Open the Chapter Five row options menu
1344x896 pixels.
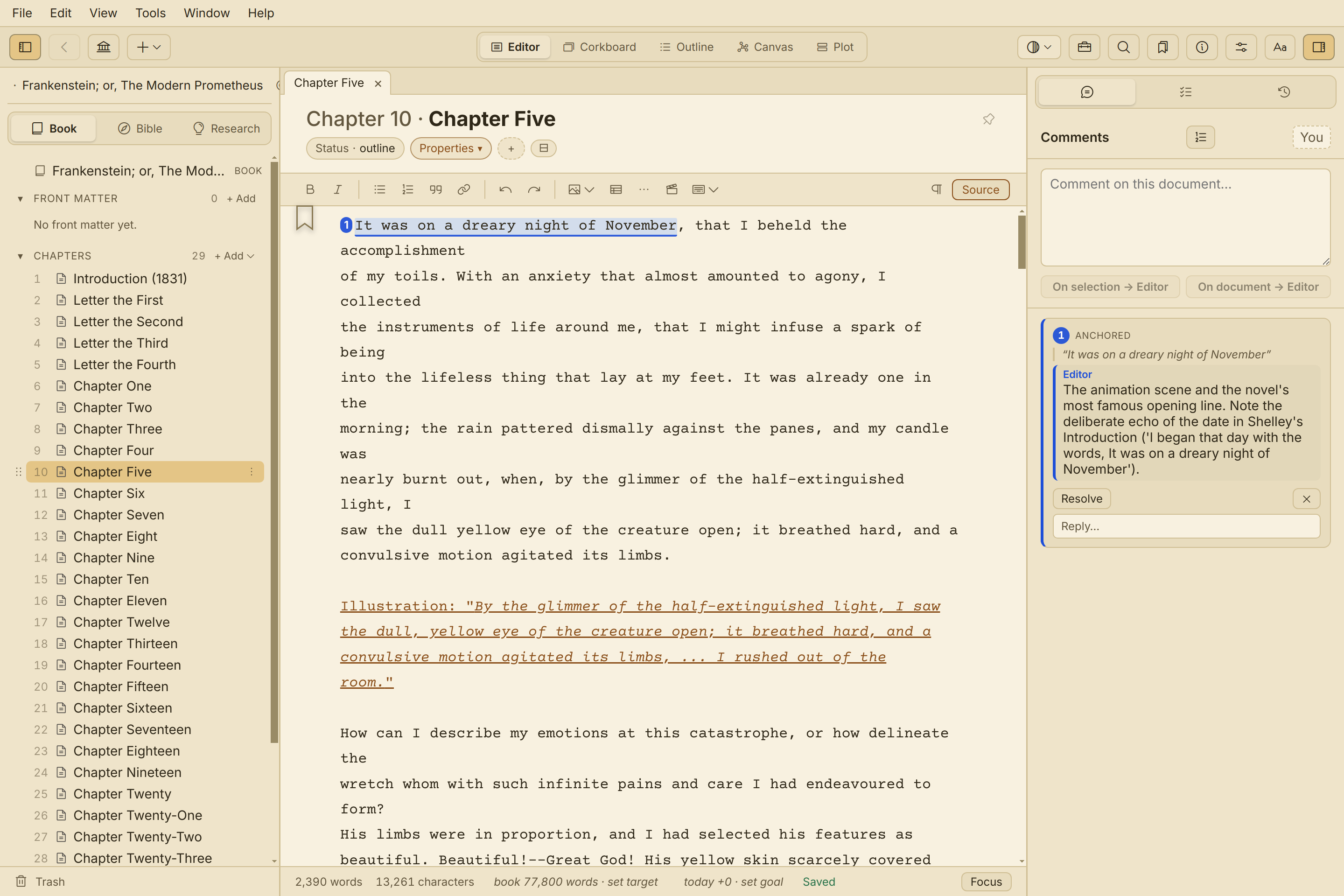click(252, 472)
